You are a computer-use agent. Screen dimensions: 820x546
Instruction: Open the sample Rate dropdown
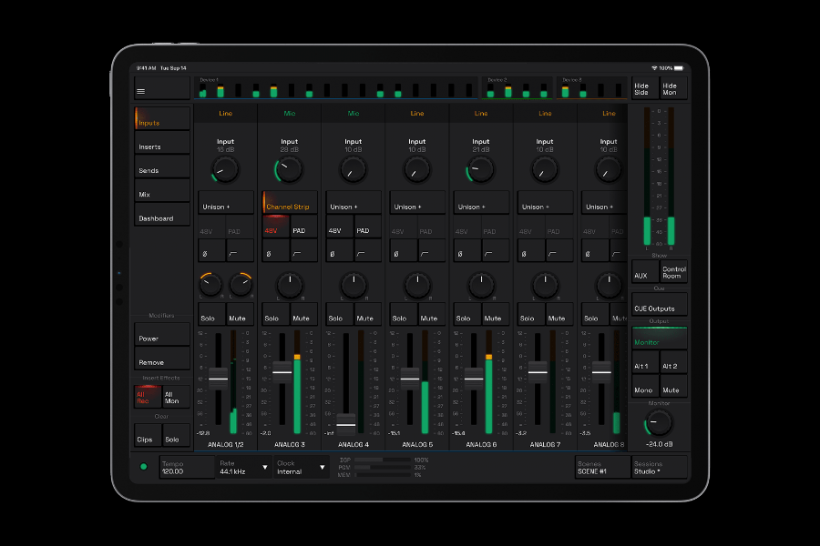pyautogui.click(x=244, y=466)
